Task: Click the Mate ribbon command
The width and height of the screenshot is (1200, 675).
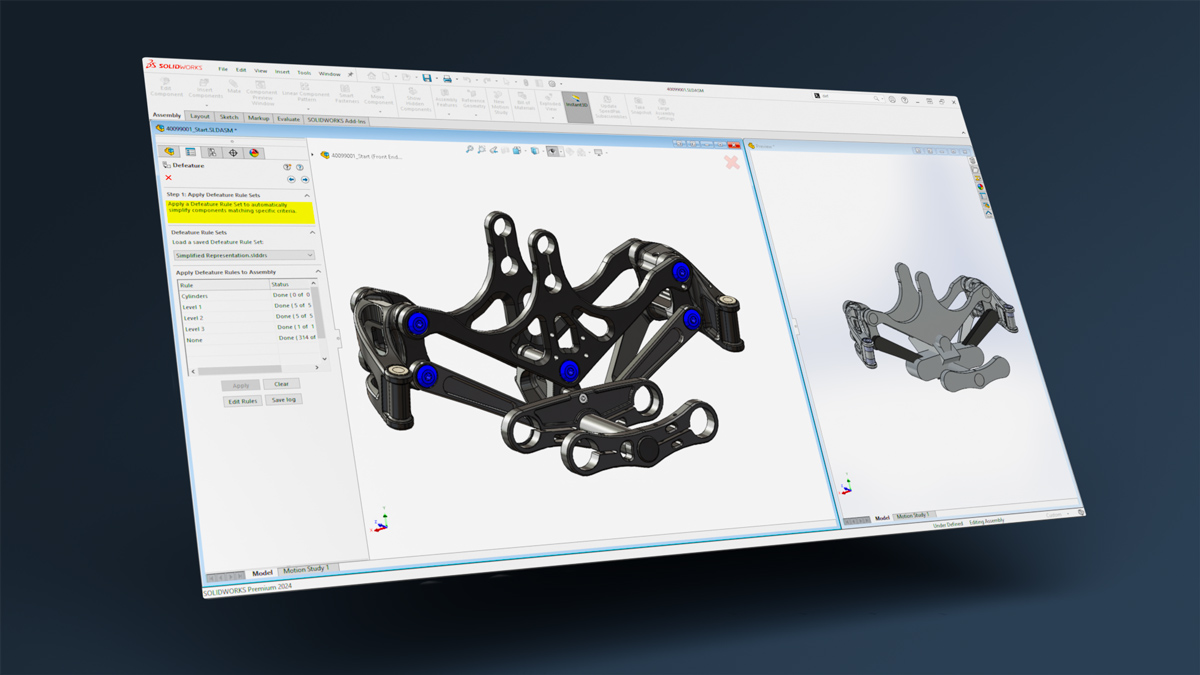Action: point(234,88)
